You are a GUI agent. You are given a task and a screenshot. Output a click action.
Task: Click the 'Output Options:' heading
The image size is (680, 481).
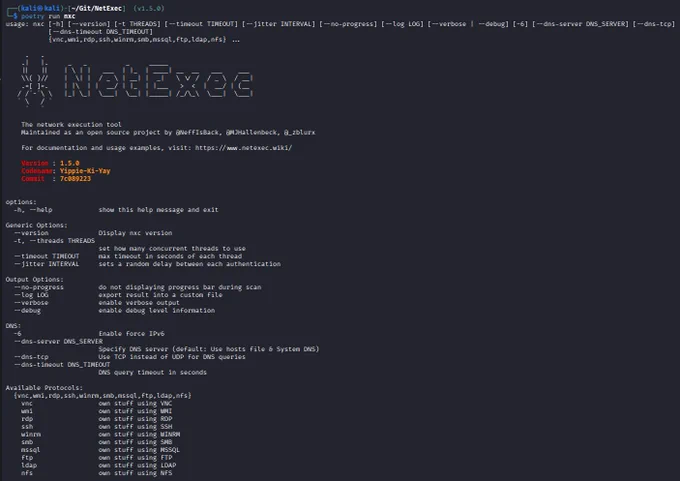click(34, 279)
